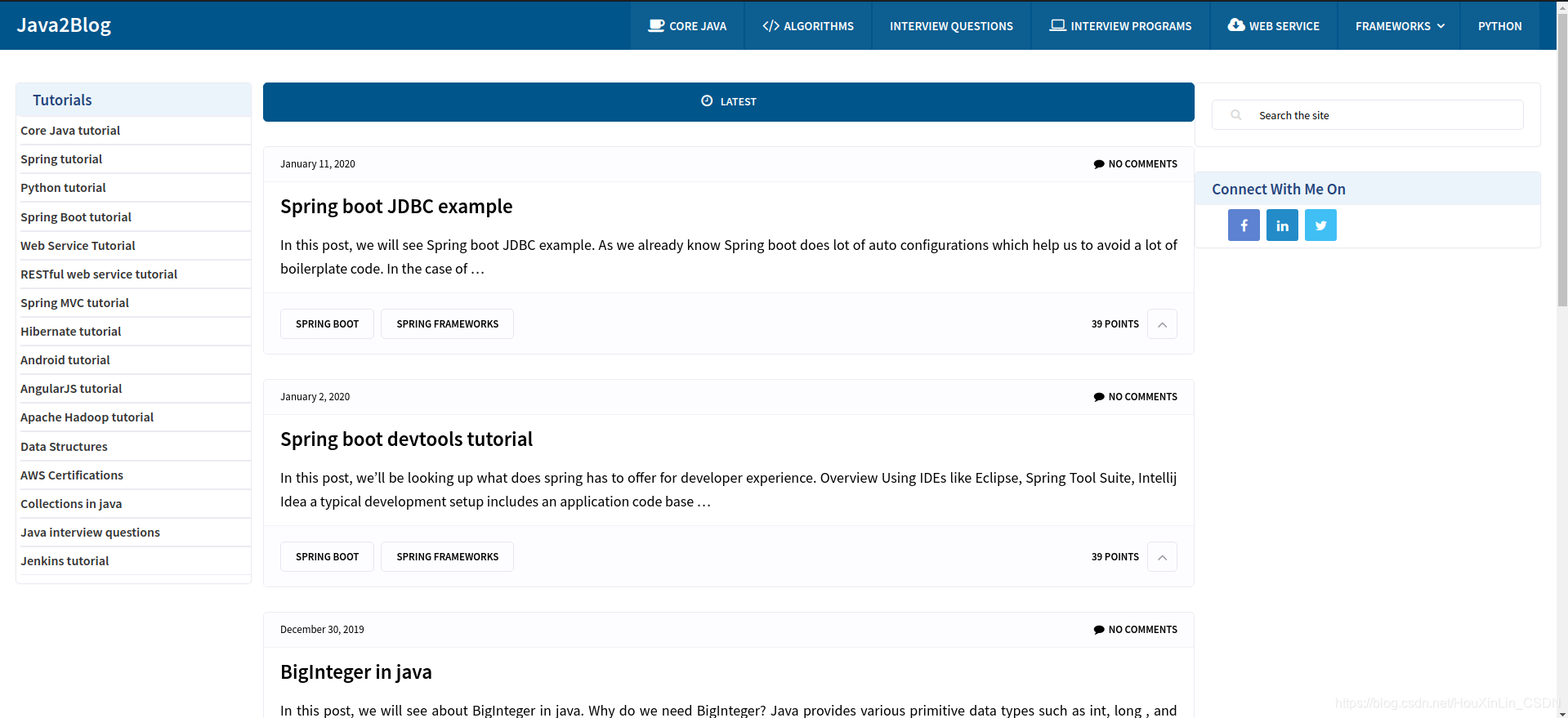
Task: Open Collections in java sidebar link
Action: (71, 504)
